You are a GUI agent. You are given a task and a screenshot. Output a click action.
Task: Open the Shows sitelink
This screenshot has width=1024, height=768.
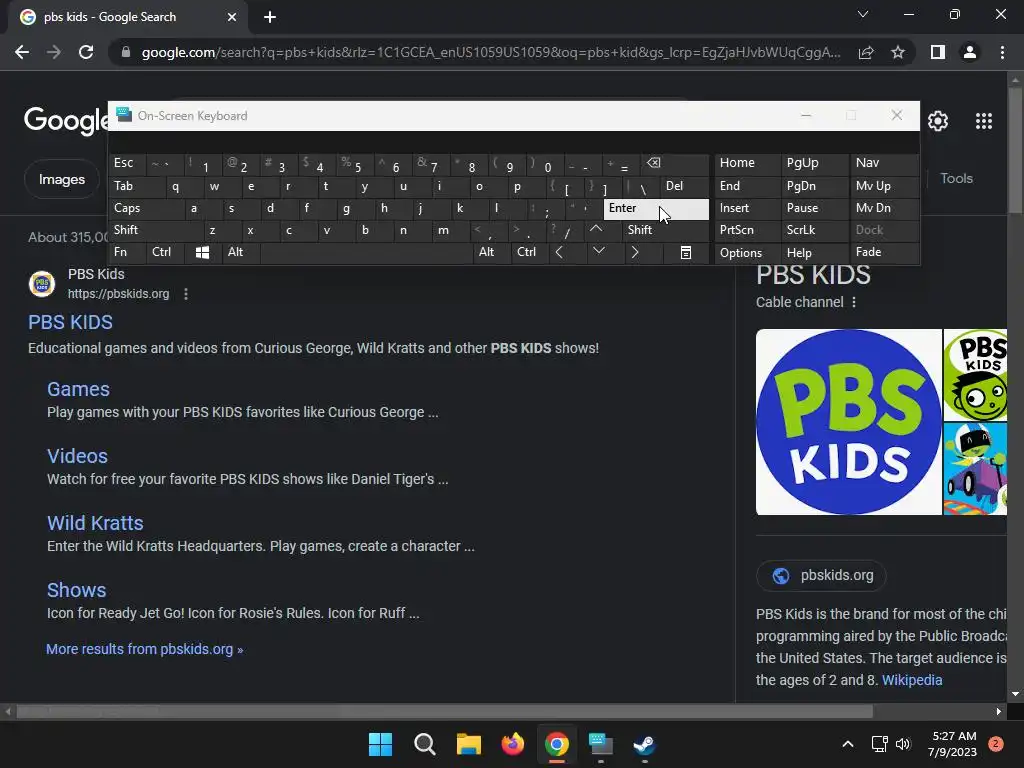click(x=76, y=590)
